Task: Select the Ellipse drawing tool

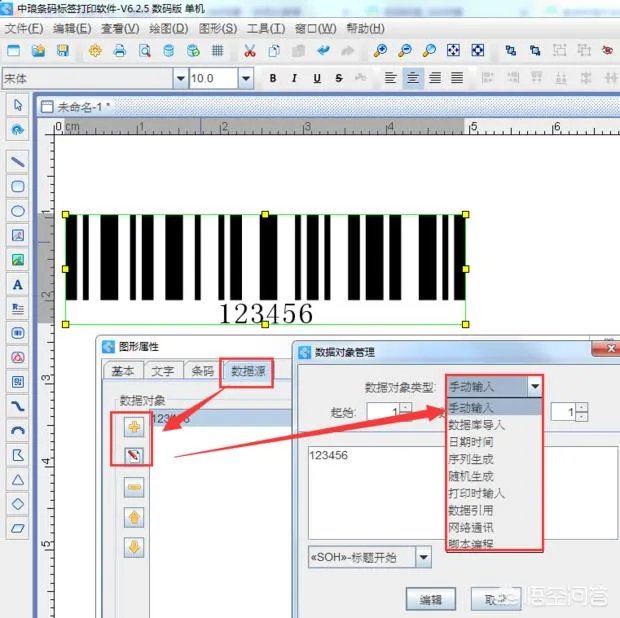Action: tap(18, 211)
